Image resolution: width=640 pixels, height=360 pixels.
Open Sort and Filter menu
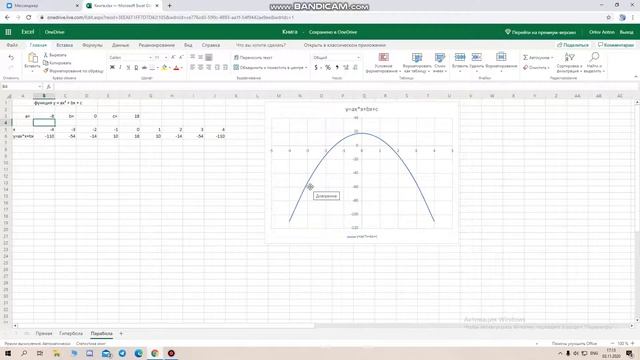tap(569, 63)
